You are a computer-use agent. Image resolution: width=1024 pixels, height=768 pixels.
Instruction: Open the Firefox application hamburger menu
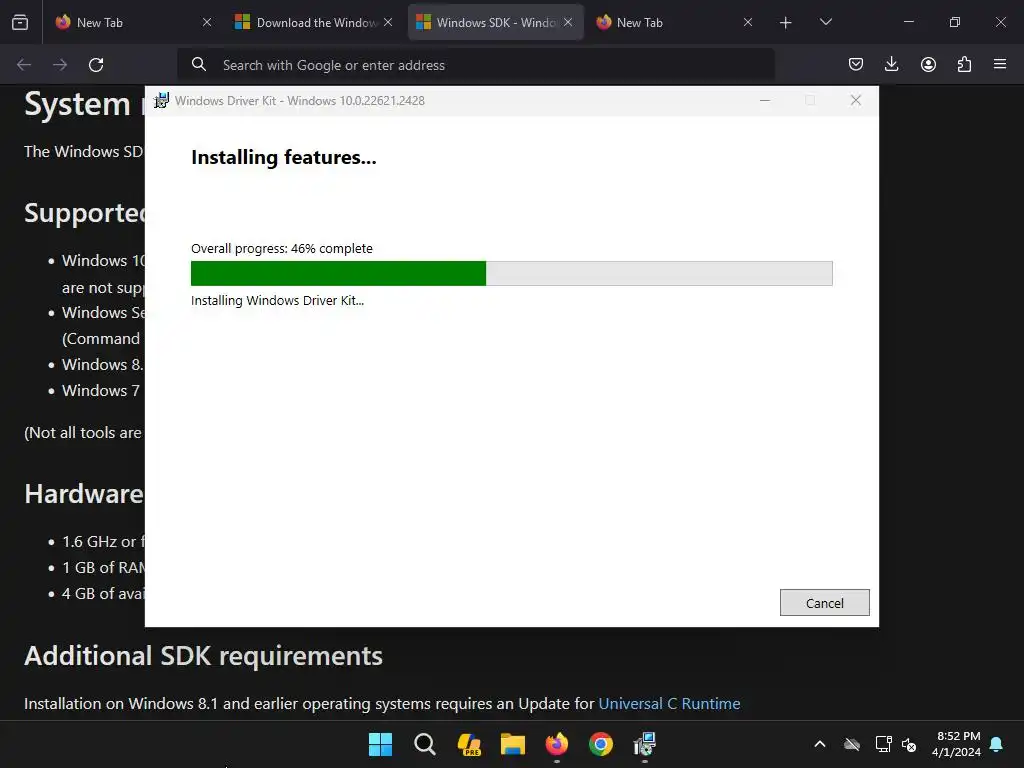(1000, 64)
